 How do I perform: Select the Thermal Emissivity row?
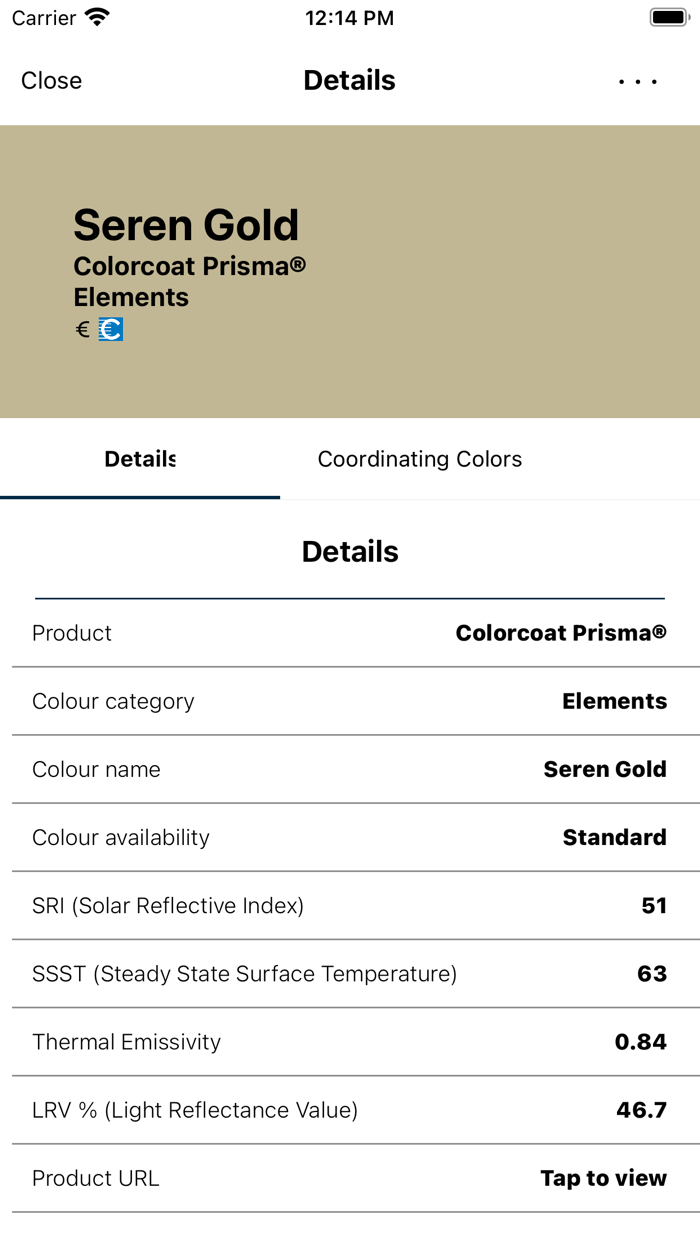[350, 1042]
